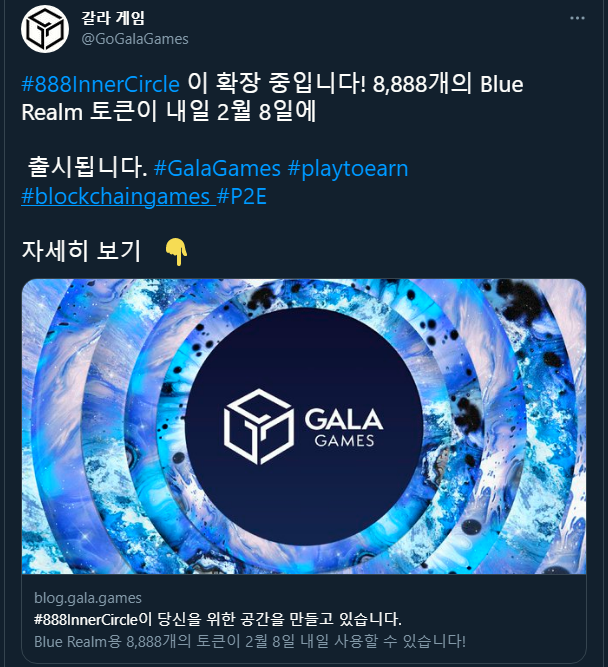The width and height of the screenshot is (608, 667).
Task: Click the display name 갈라 게임
Action: (x=113, y=18)
